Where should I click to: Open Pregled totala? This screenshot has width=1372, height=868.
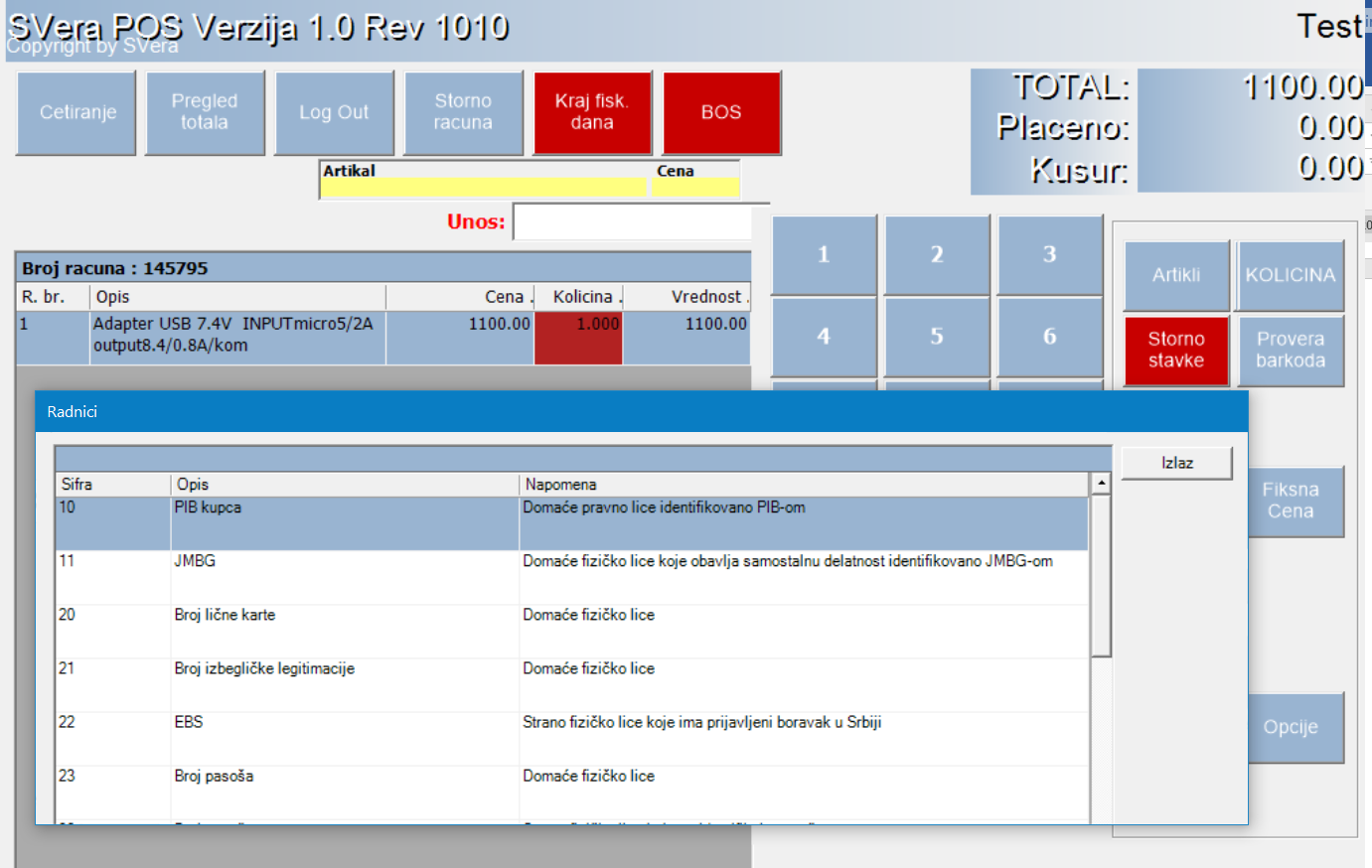pyautogui.click(x=205, y=112)
